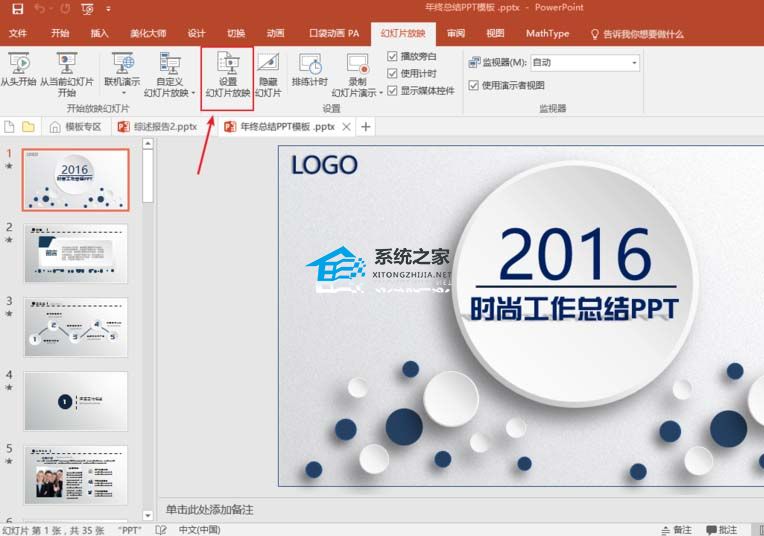Toggle the 使用演示者视图 checkbox
Screen dimensions: 764x536
coord(473,85)
